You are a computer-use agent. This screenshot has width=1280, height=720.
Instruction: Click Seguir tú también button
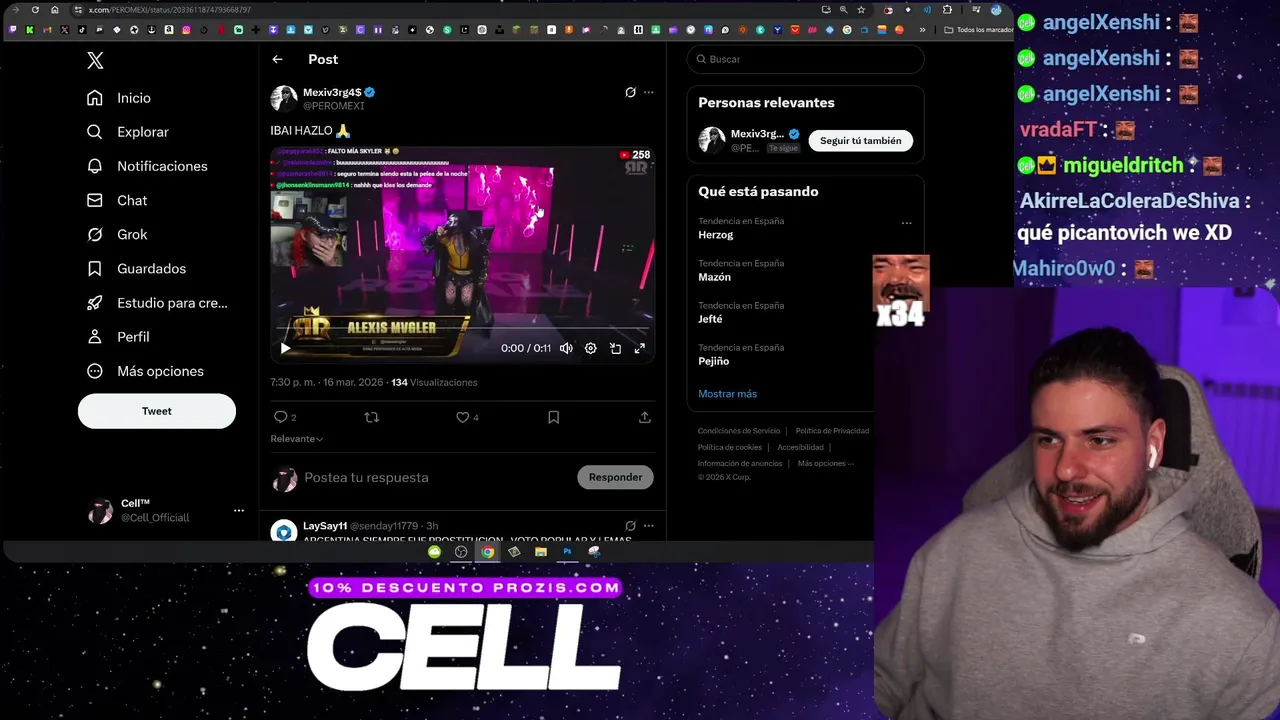[x=860, y=141]
